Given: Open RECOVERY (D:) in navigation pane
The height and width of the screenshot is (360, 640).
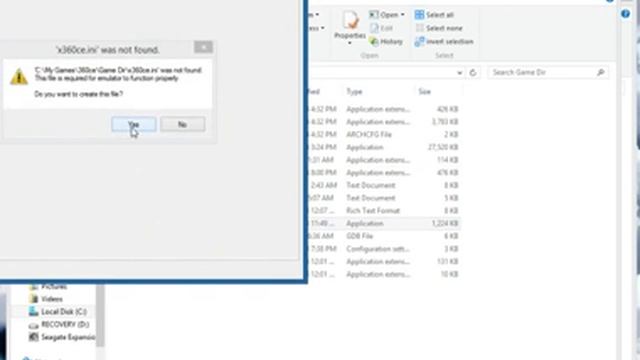Looking at the screenshot, I should point(59,324).
